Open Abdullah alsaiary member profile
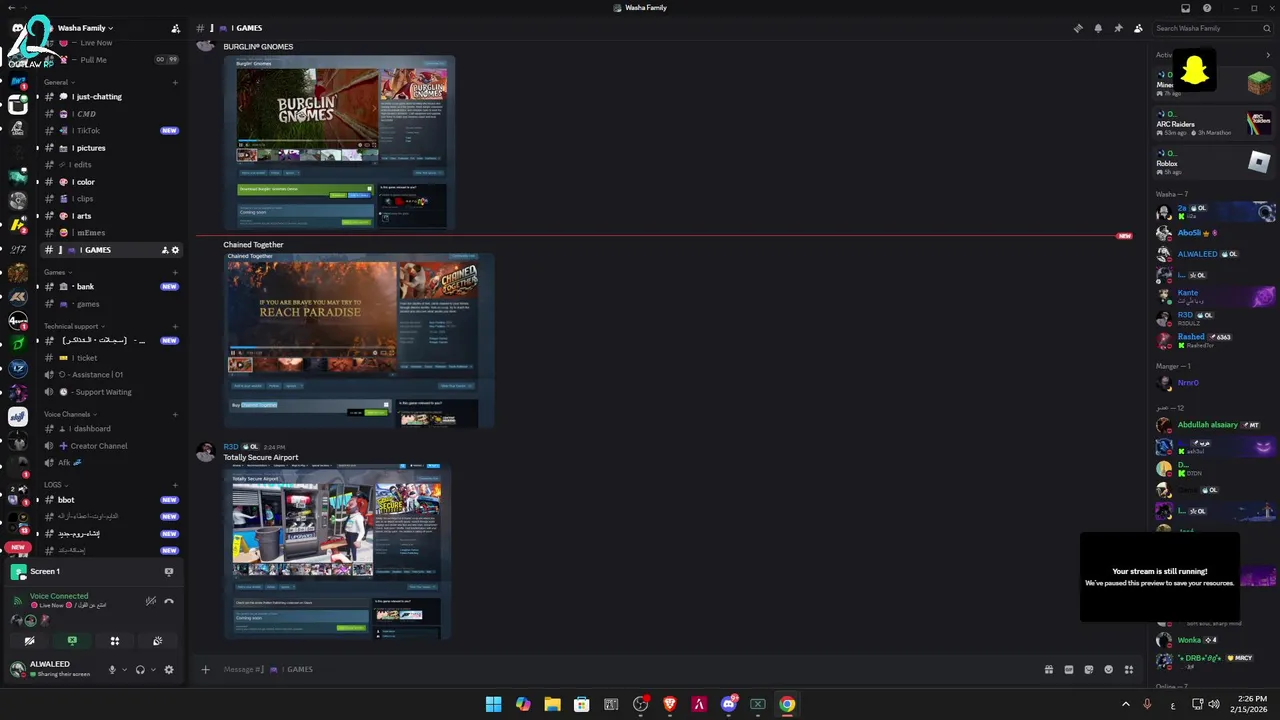Screen dimensions: 1280x720 point(1213,425)
